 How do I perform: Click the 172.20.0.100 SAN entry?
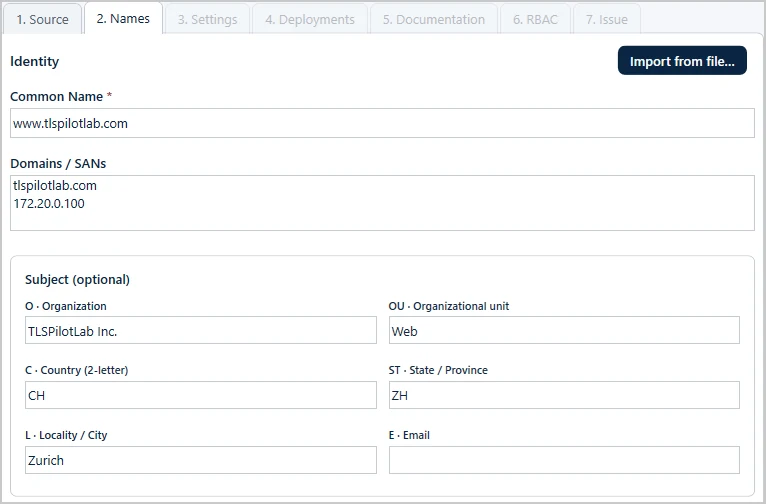[49, 204]
